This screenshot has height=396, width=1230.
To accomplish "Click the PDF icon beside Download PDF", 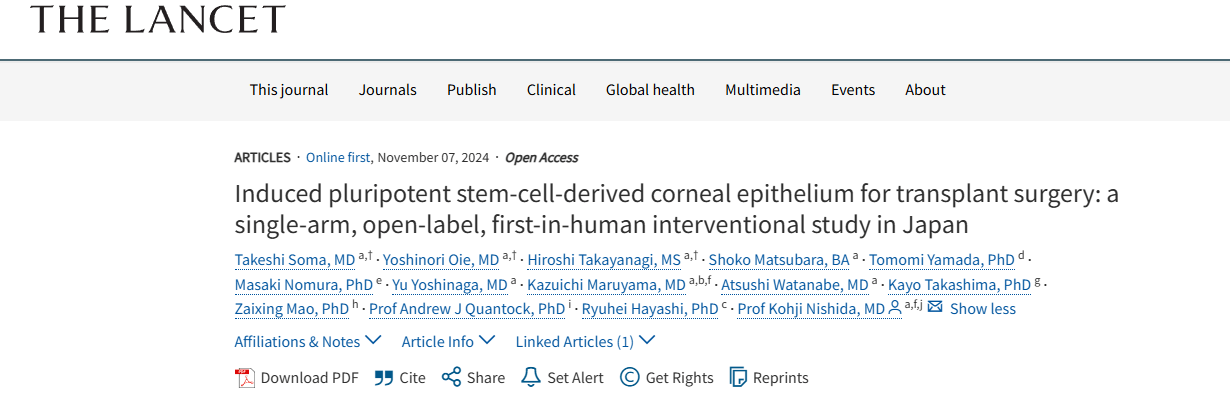I will (245, 378).
